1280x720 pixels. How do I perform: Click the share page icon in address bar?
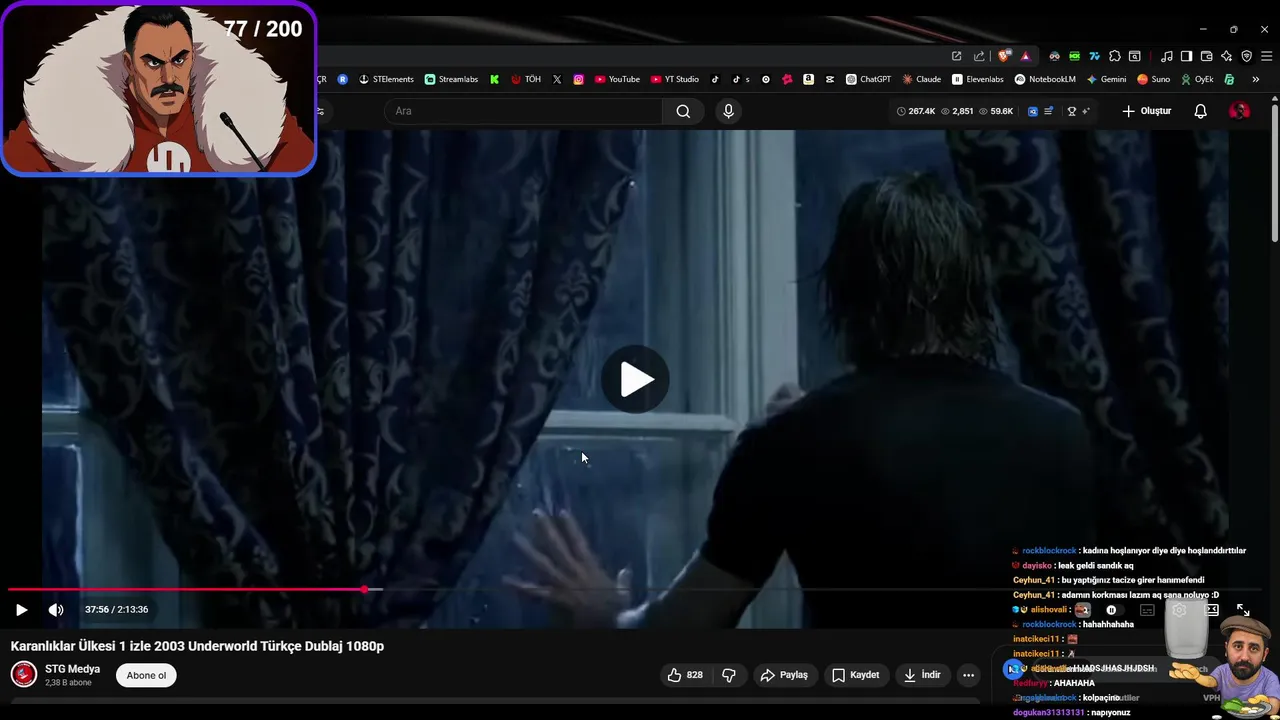coord(979,56)
